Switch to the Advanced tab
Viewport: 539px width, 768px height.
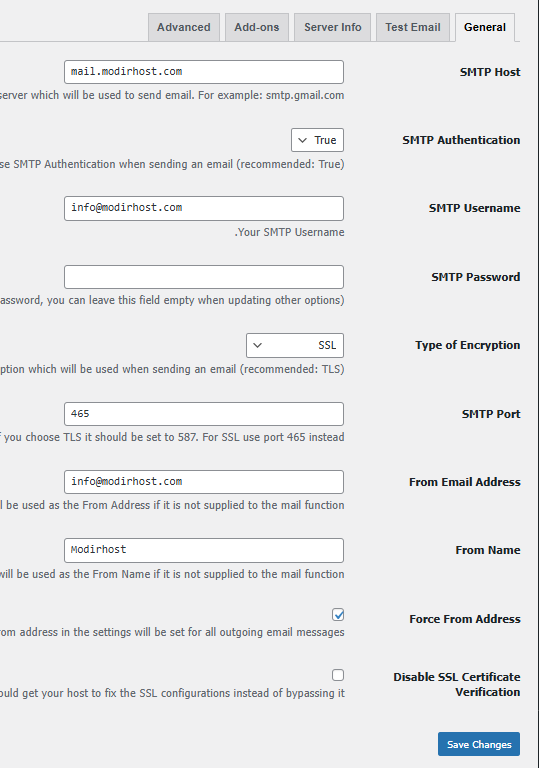pos(184,27)
